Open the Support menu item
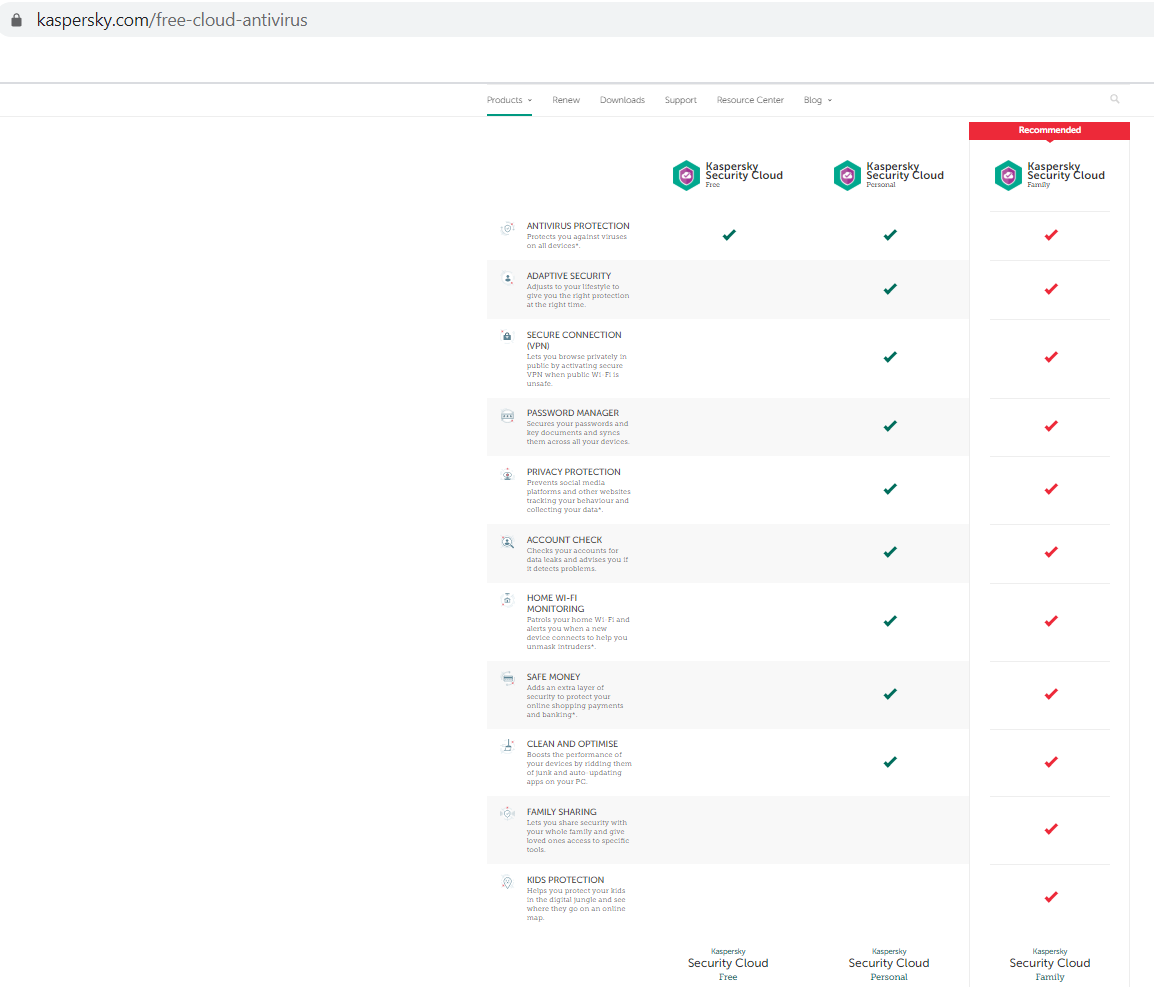 (x=681, y=100)
